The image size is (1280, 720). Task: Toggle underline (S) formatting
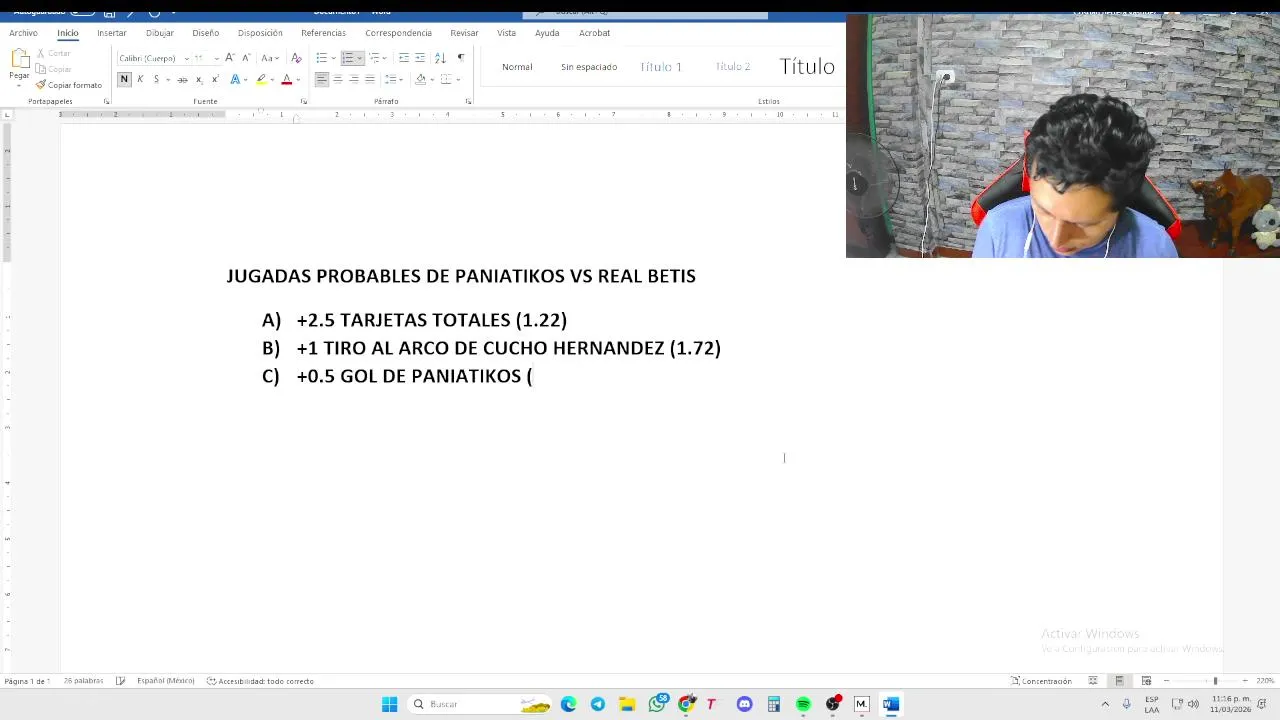(156, 79)
